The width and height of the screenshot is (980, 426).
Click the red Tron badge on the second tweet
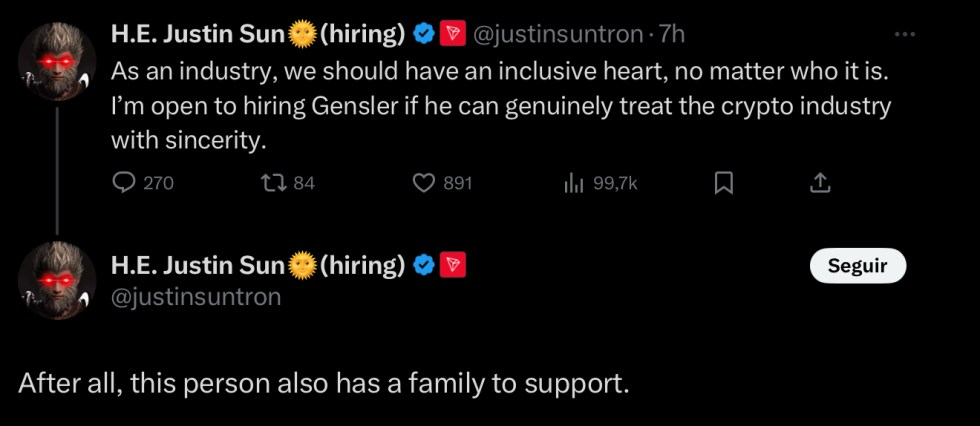(x=452, y=265)
